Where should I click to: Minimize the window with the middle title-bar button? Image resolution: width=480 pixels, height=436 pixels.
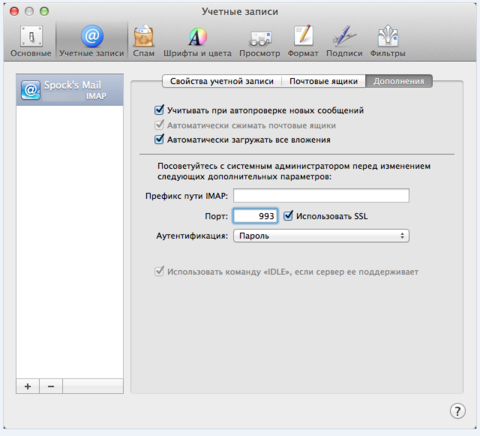click(29, 11)
